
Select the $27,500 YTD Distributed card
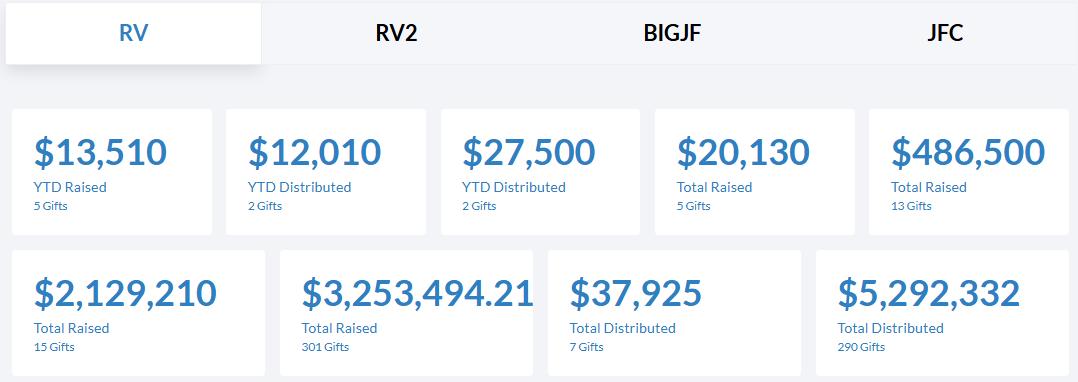[540, 172]
